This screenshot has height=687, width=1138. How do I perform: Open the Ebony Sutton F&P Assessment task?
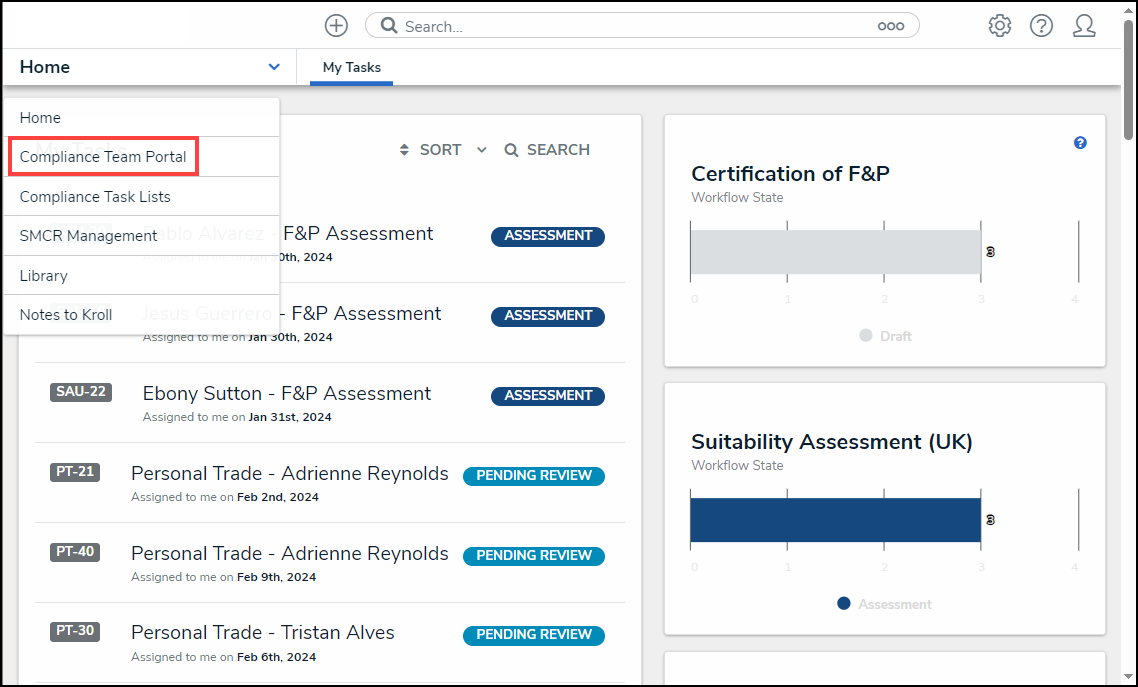click(287, 393)
